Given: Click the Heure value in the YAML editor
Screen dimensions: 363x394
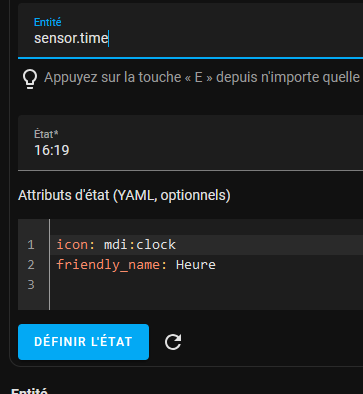Looking at the screenshot, I should [x=196, y=265].
